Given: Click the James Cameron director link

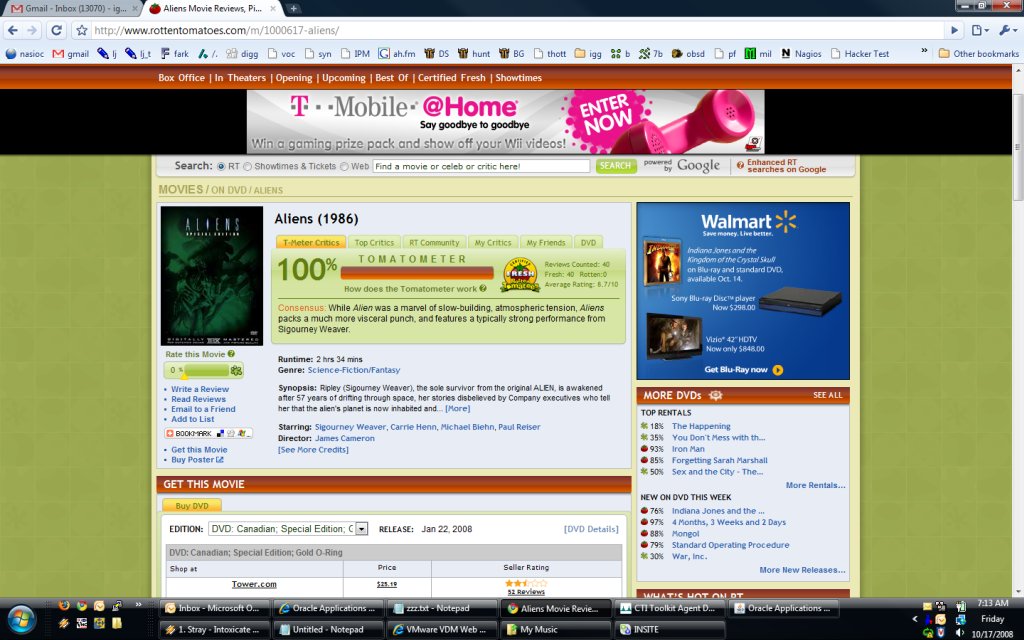Looking at the screenshot, I should (345, 438).
